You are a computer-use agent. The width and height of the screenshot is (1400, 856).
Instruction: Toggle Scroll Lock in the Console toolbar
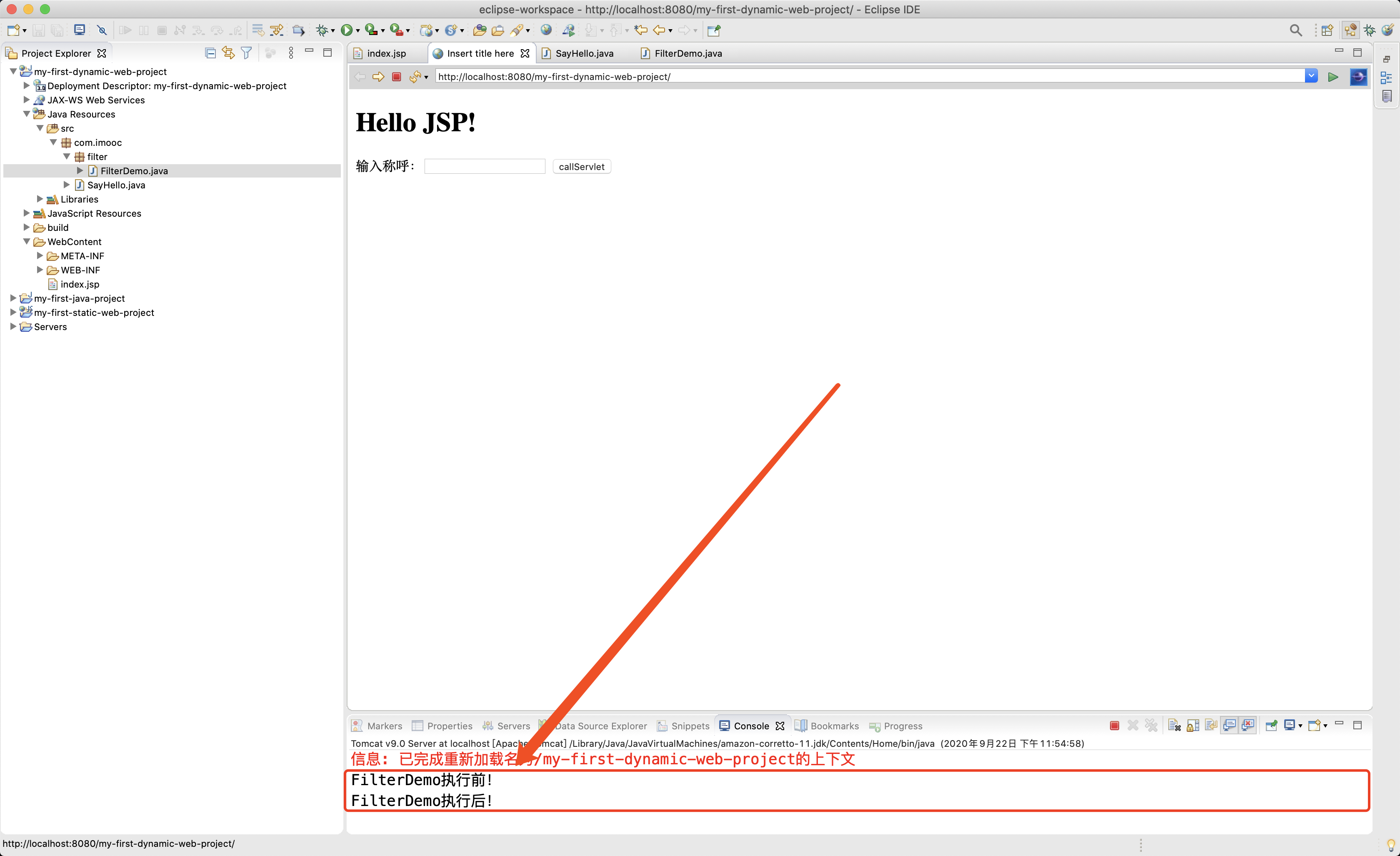coord(1192,726)
